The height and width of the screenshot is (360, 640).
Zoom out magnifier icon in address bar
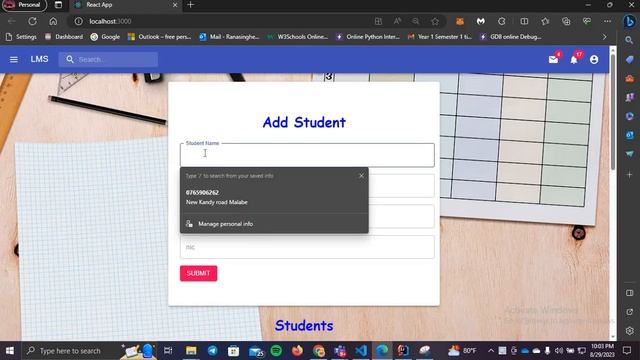(416, 21)
